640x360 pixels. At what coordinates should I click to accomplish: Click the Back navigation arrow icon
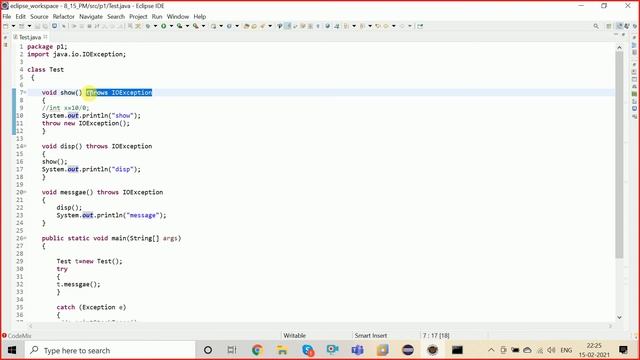(386, 26)
